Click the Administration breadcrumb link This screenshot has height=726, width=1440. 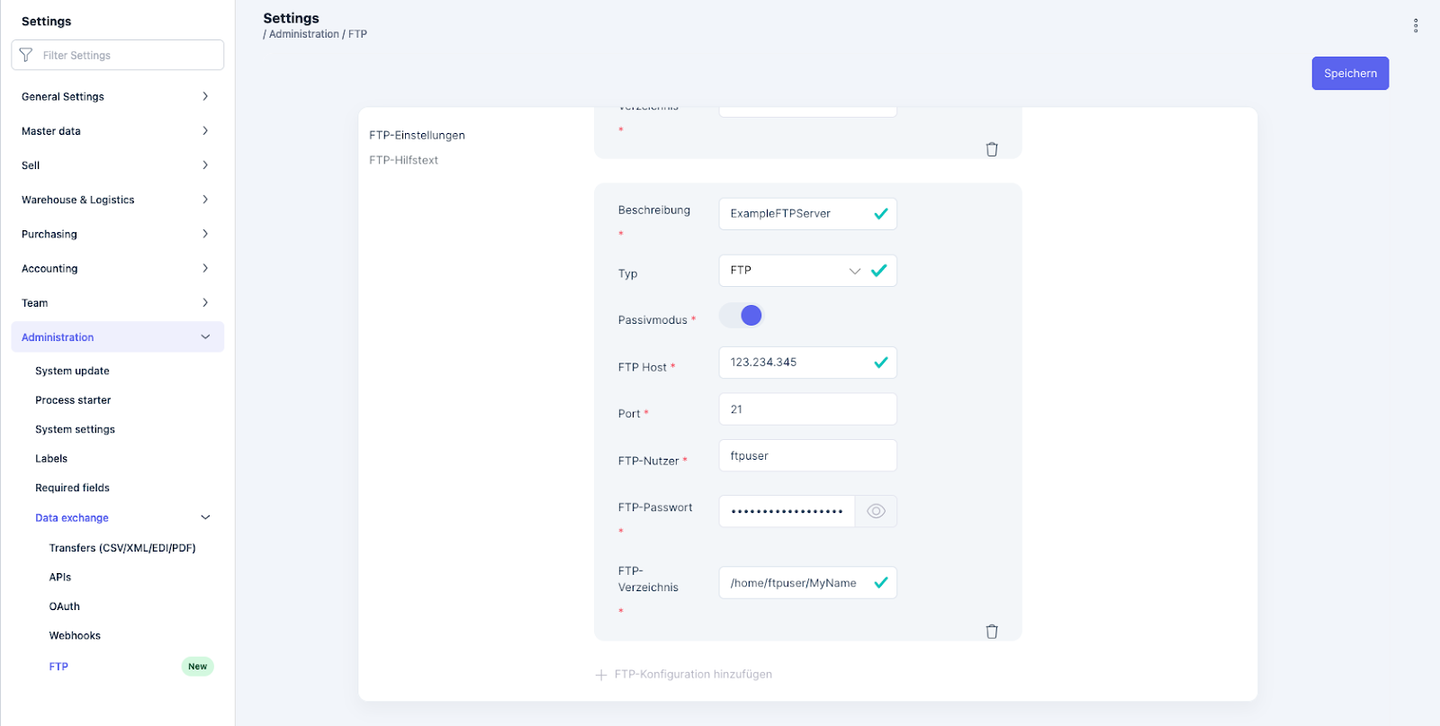(304, 34)
